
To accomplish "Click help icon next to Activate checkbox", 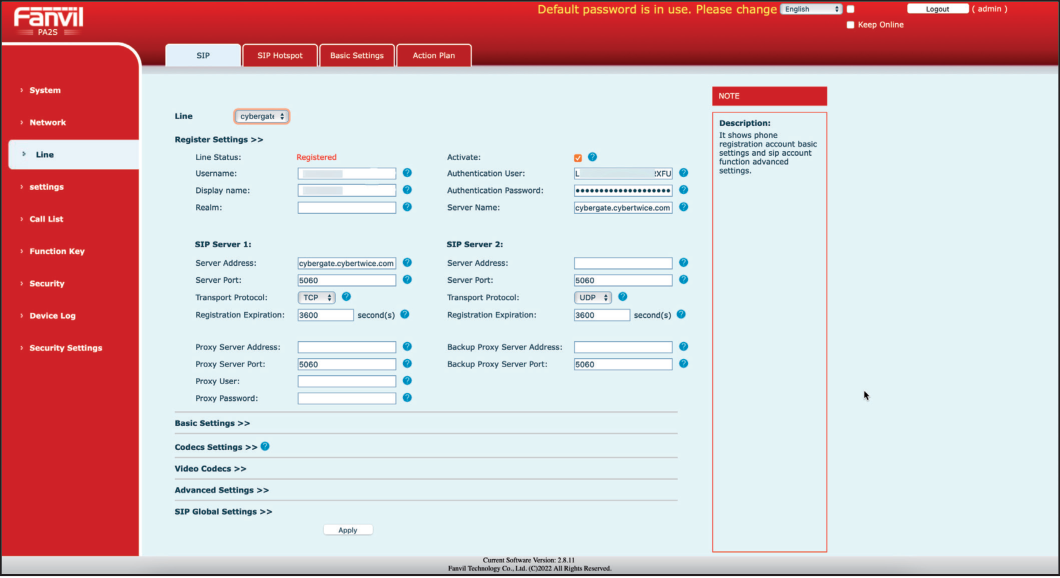I will point(592,157).
